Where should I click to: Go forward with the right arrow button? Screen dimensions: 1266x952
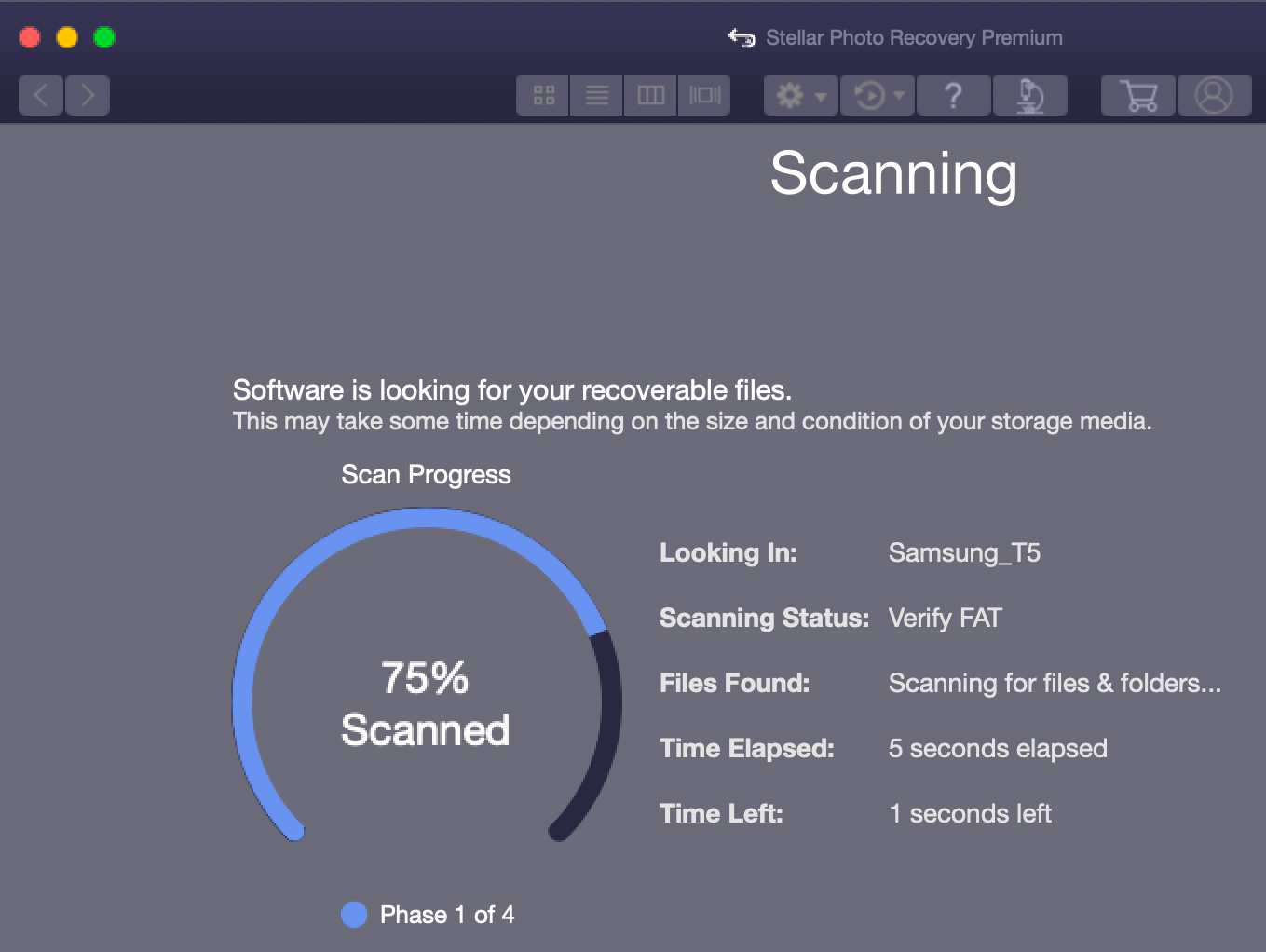88,95
